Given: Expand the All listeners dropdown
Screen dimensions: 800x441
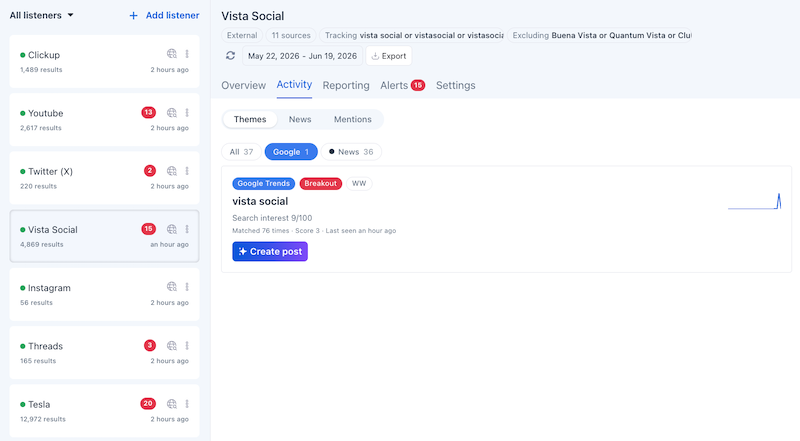Looking at the screenshot, I should [41, 15].
